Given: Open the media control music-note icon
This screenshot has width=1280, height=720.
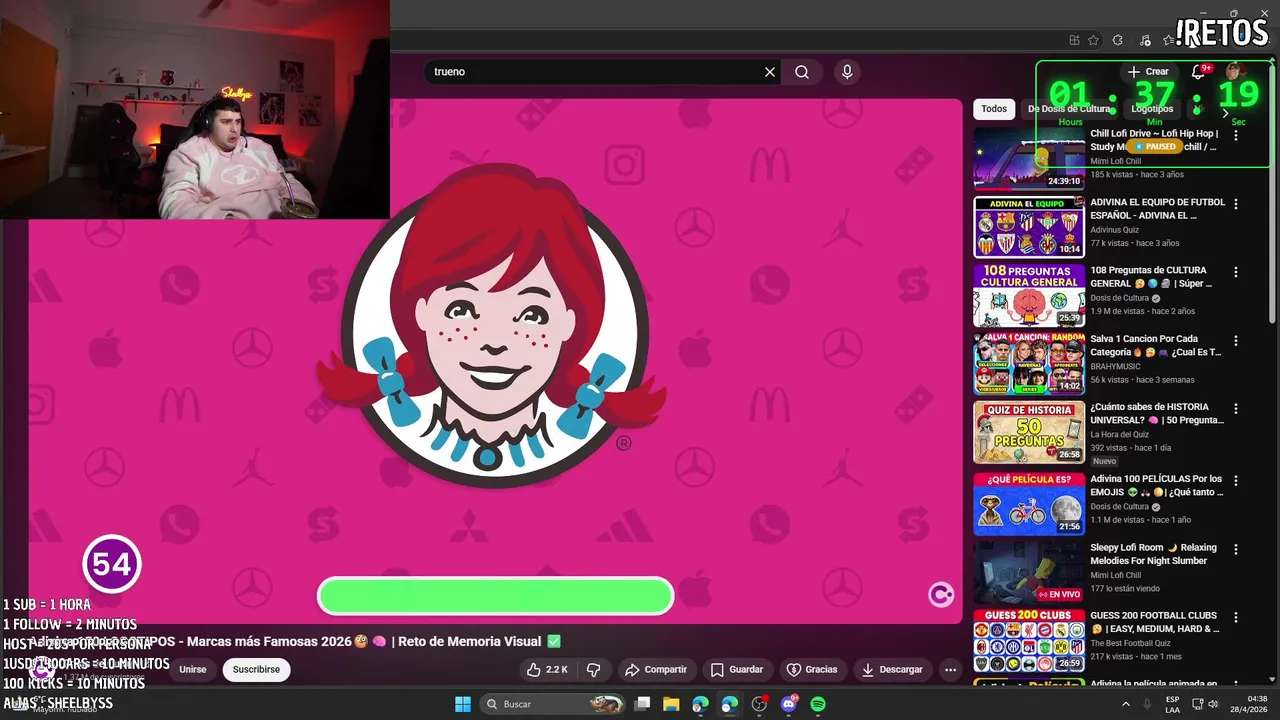Looking at the screenshot, I should pos(1143,40).
